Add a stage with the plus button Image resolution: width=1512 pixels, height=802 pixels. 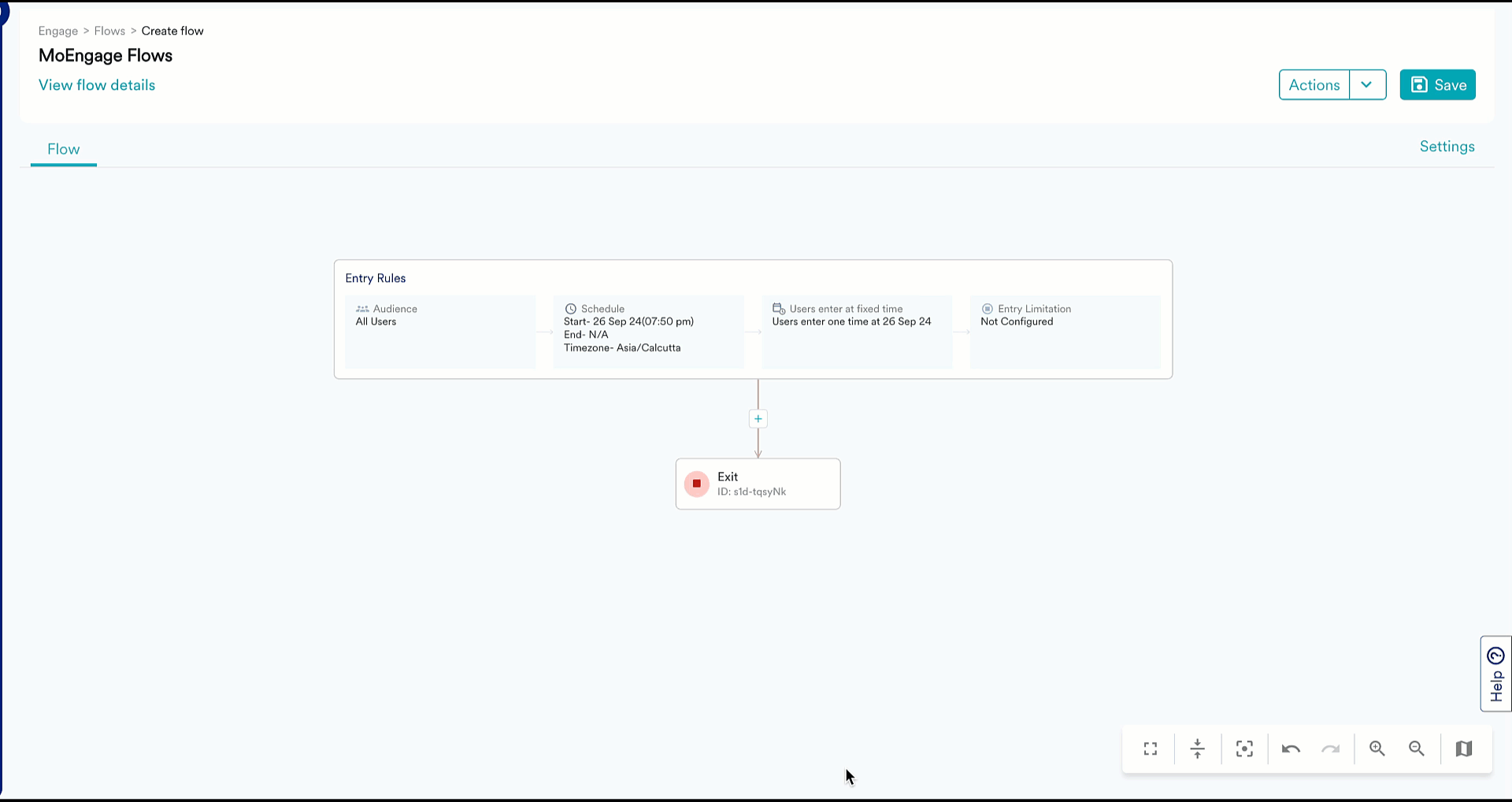(x=758, y=419)
